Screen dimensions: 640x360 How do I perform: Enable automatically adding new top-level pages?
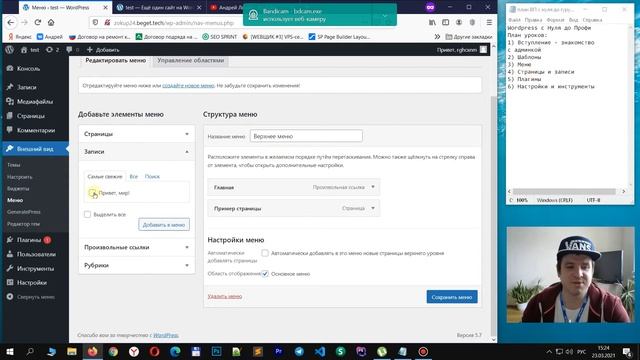pos(265,253)
